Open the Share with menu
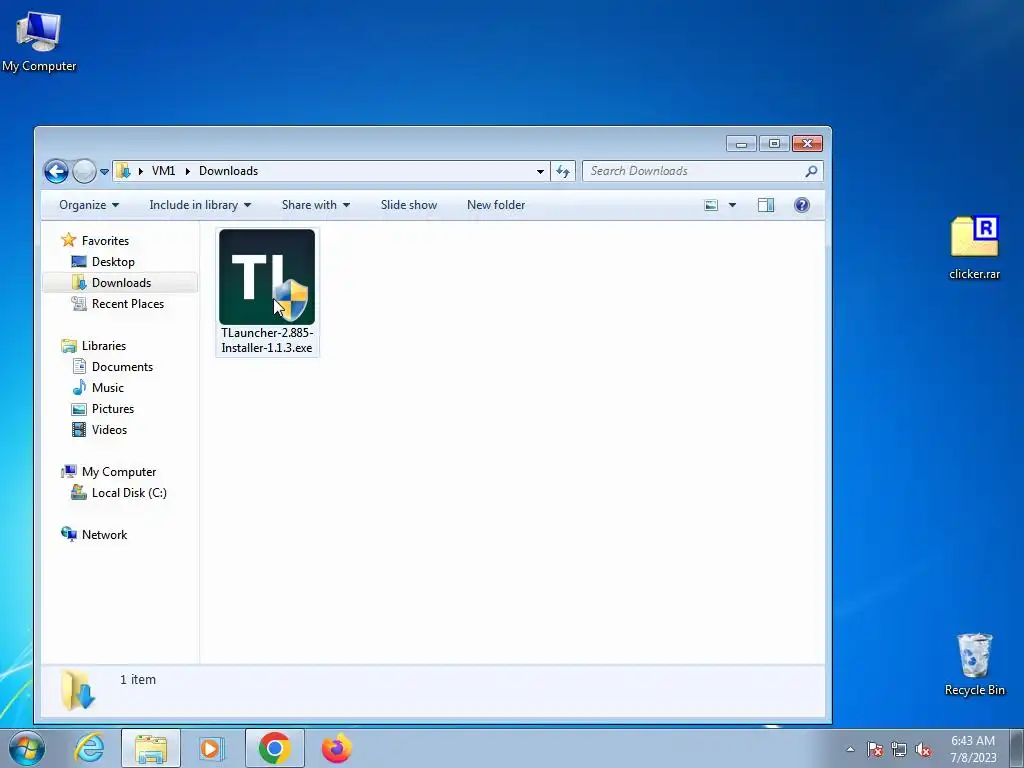 coord(315,205)
